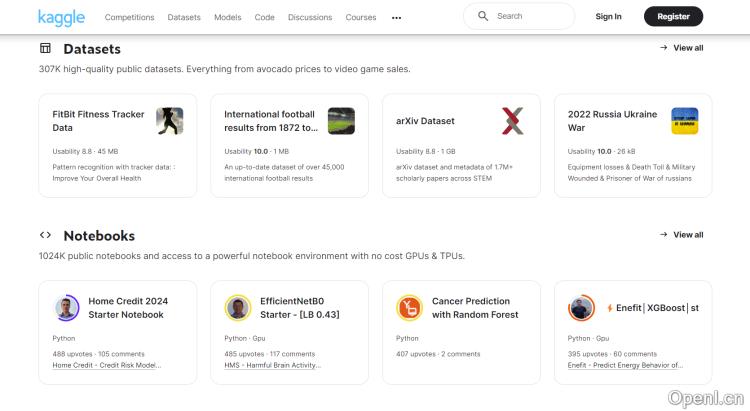View all datasets
The image size is (750, 411).
point(681,48)
